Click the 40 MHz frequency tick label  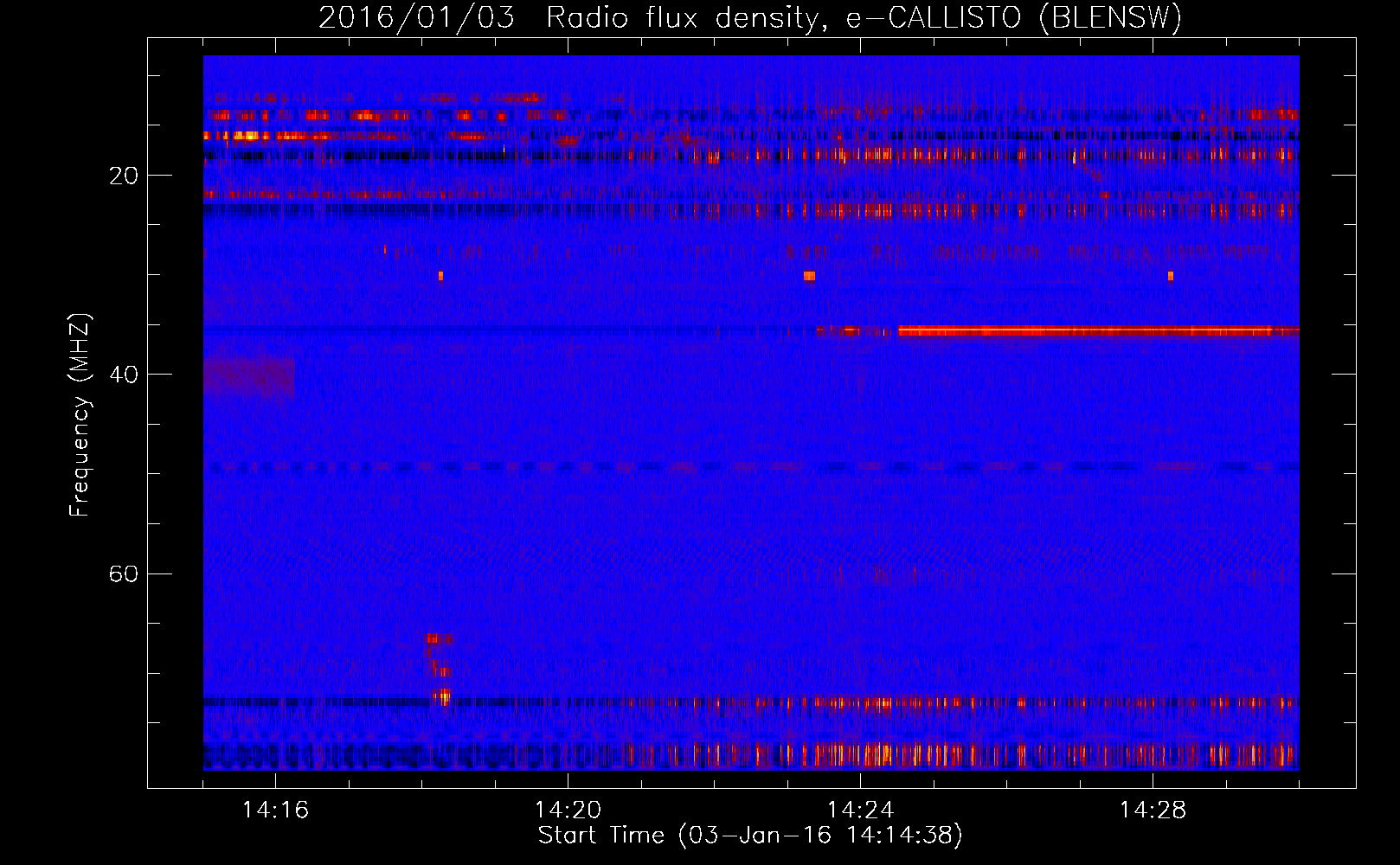[x=123, y=375]
